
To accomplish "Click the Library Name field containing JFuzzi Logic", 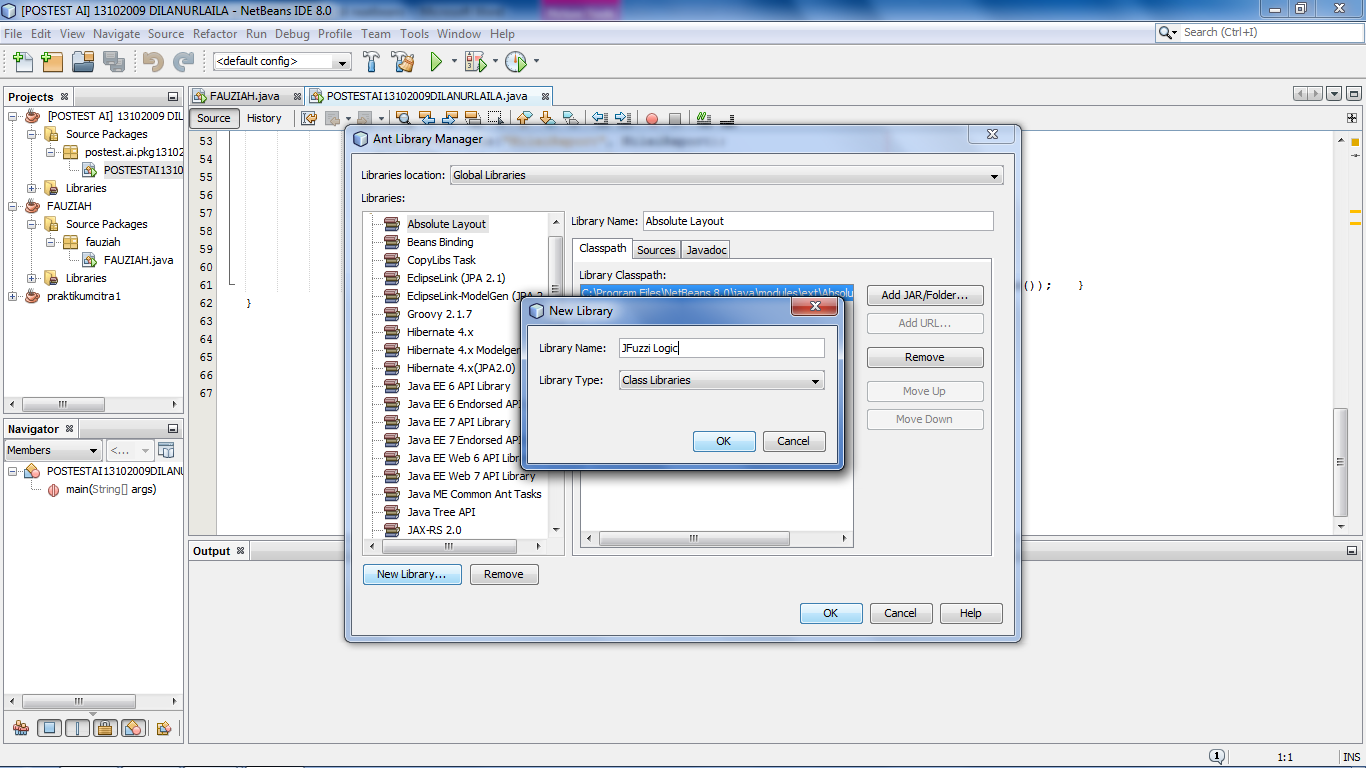I will 721,348.
